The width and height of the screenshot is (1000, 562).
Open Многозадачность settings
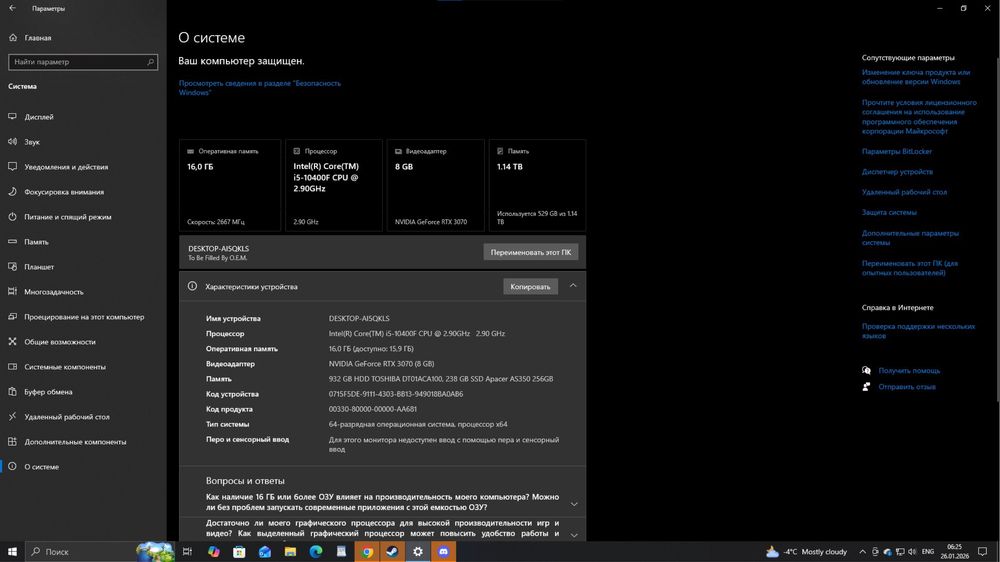(54, 292)
